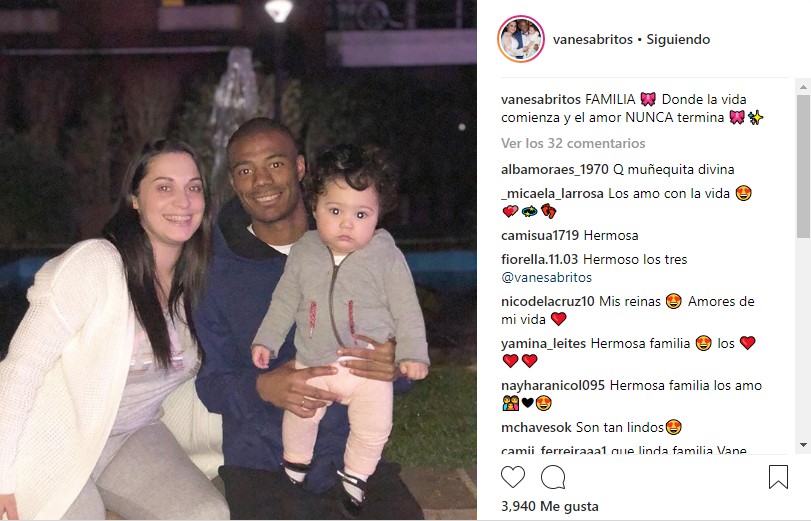This screenshot has height=521, width=811.
Task: Open the vanesabritos profile picture
Action: click(521, 39)
